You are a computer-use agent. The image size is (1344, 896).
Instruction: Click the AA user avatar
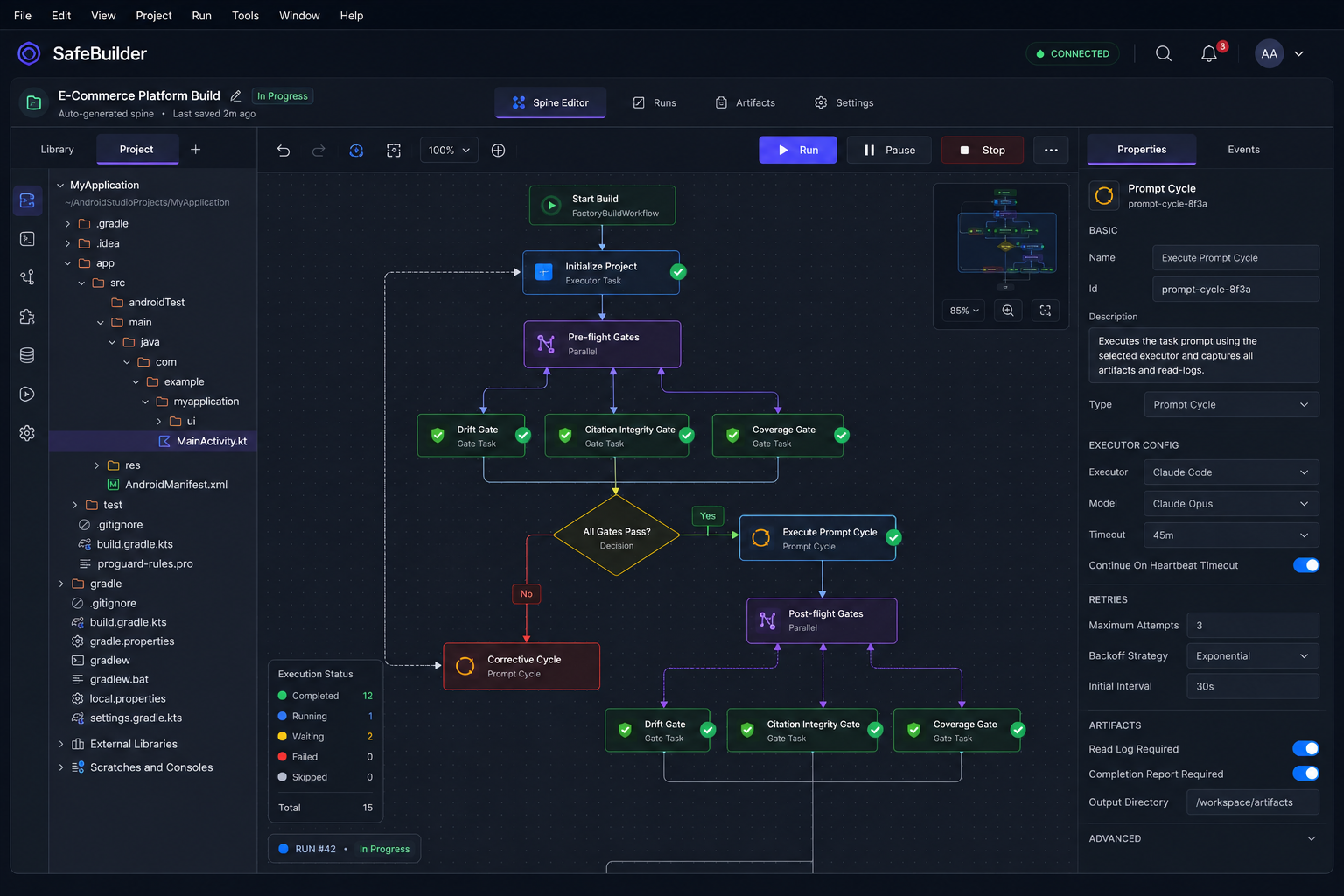coord(1270,53)
